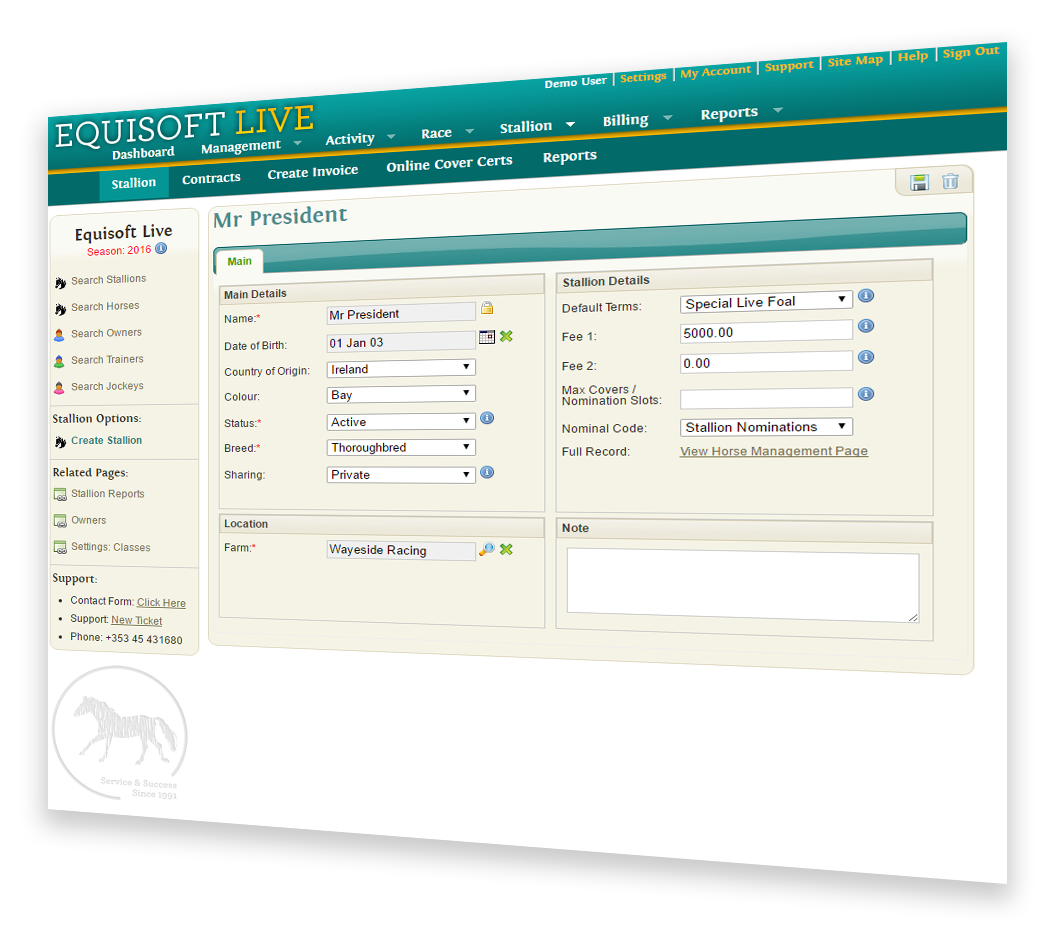Click person icon beside Search Owners
1055x926 pixels.
[x=59, y=334]
